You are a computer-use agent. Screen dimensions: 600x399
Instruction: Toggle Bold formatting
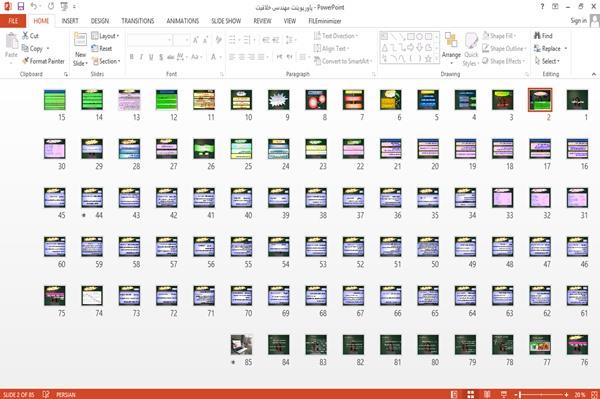132,57
